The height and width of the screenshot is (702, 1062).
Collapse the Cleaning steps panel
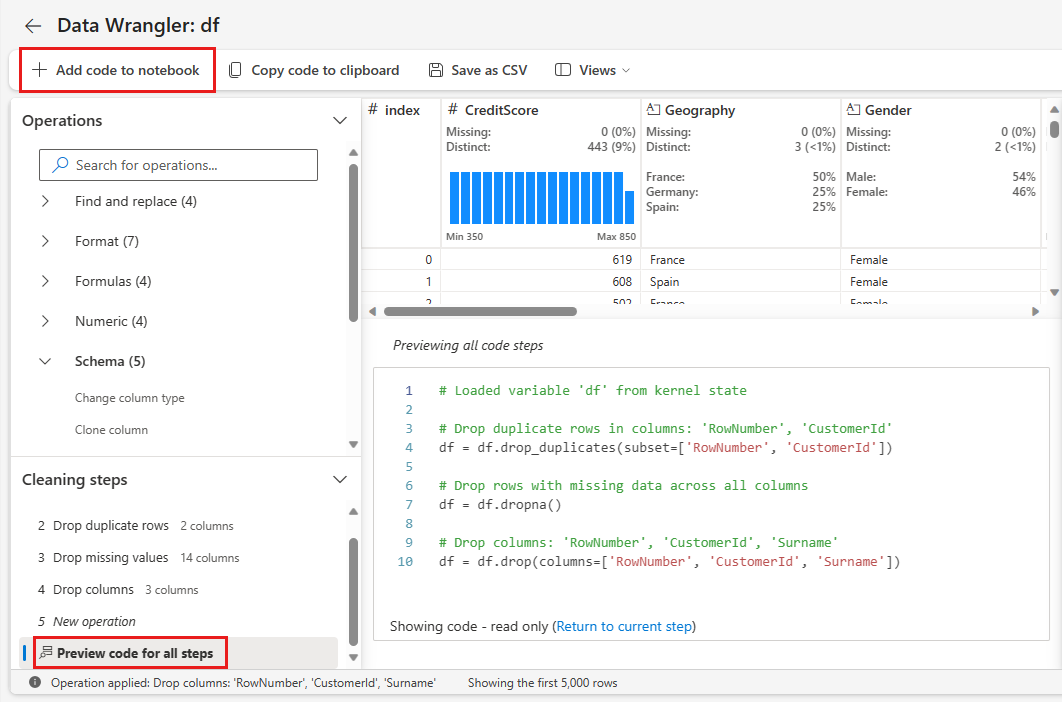339,479
